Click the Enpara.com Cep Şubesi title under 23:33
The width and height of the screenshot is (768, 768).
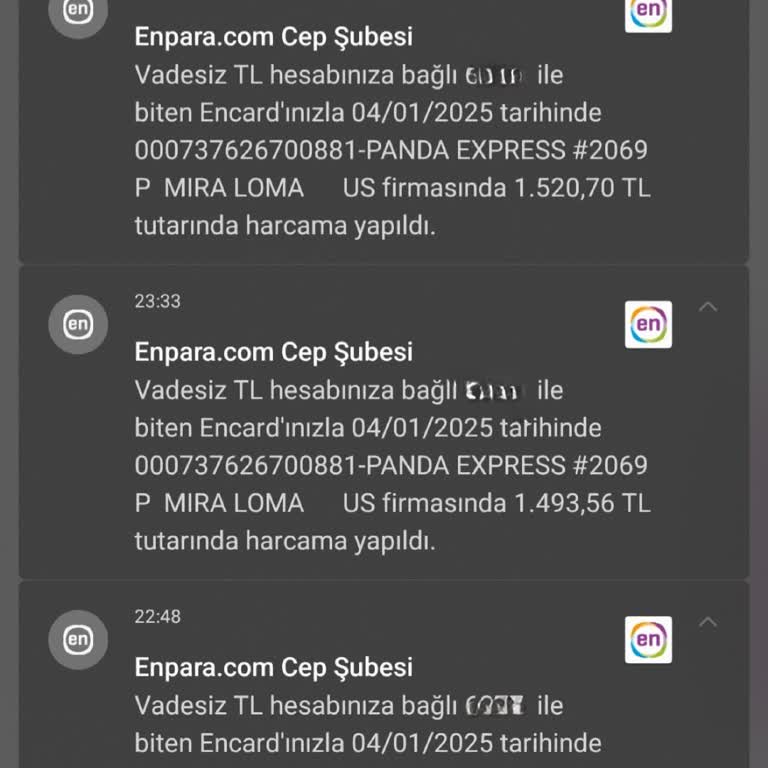[x=273, y=352]
